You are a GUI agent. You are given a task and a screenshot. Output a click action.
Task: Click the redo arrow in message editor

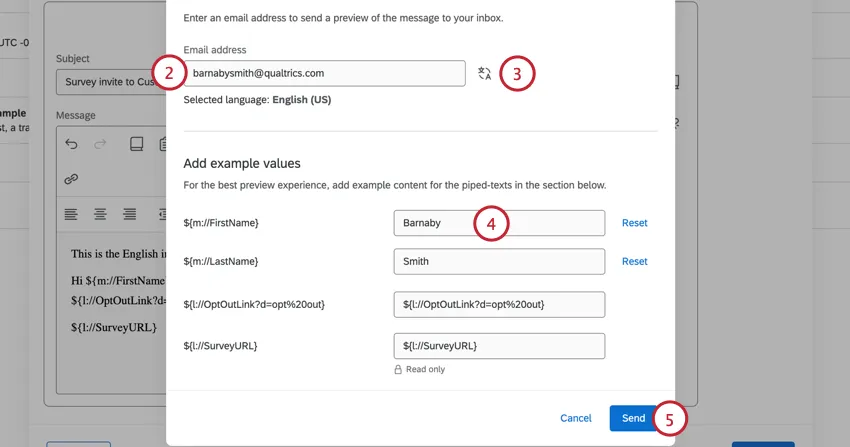100,144
